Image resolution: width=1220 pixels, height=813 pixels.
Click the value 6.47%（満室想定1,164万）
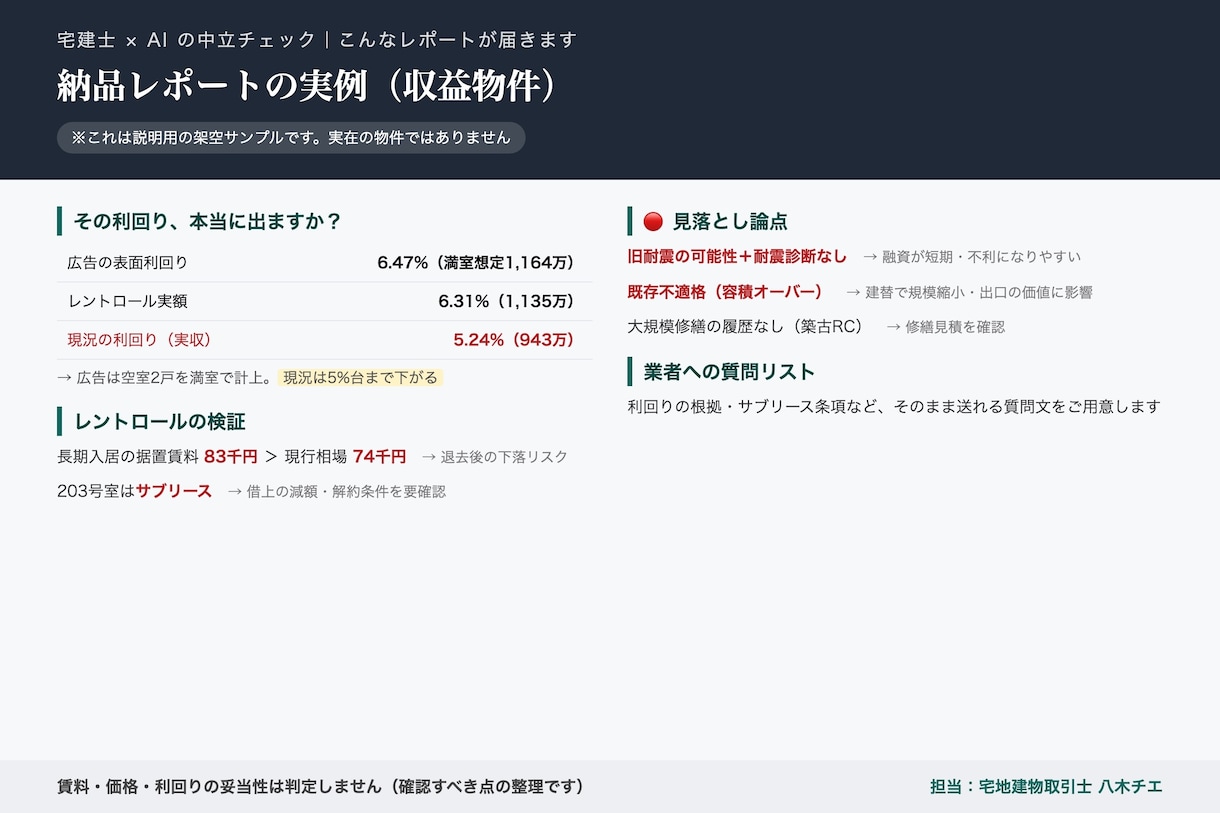point(477,263)
